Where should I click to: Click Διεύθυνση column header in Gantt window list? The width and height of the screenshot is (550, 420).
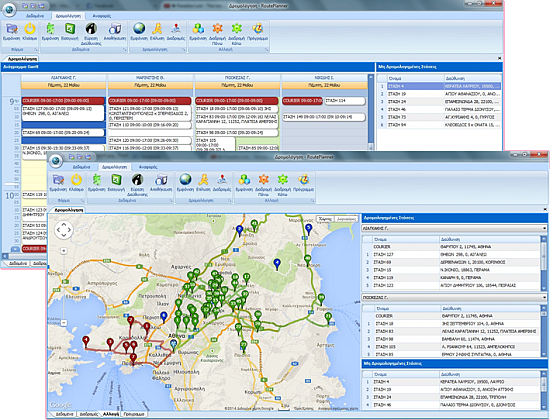click(472, 78)
